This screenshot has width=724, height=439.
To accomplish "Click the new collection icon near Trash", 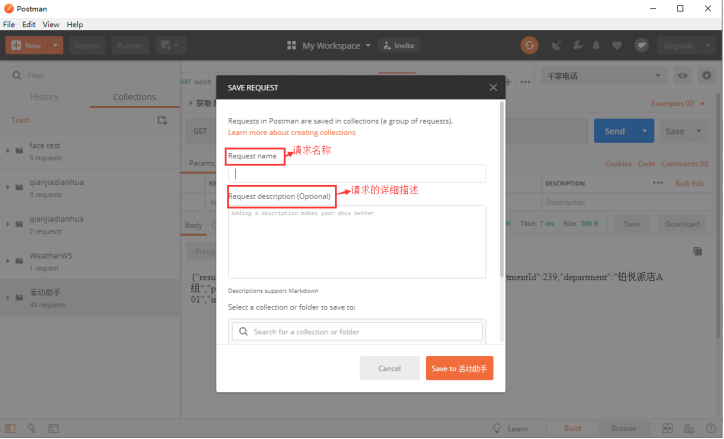I will click(162, 120).
